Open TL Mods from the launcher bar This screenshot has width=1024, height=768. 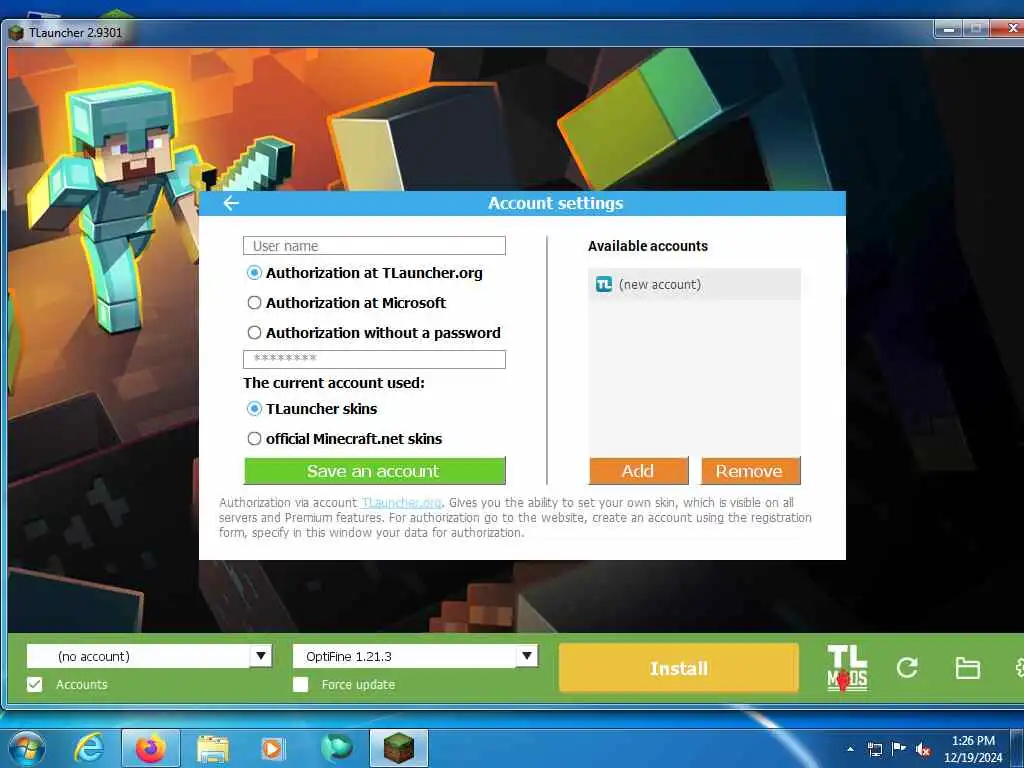[847, 667]
